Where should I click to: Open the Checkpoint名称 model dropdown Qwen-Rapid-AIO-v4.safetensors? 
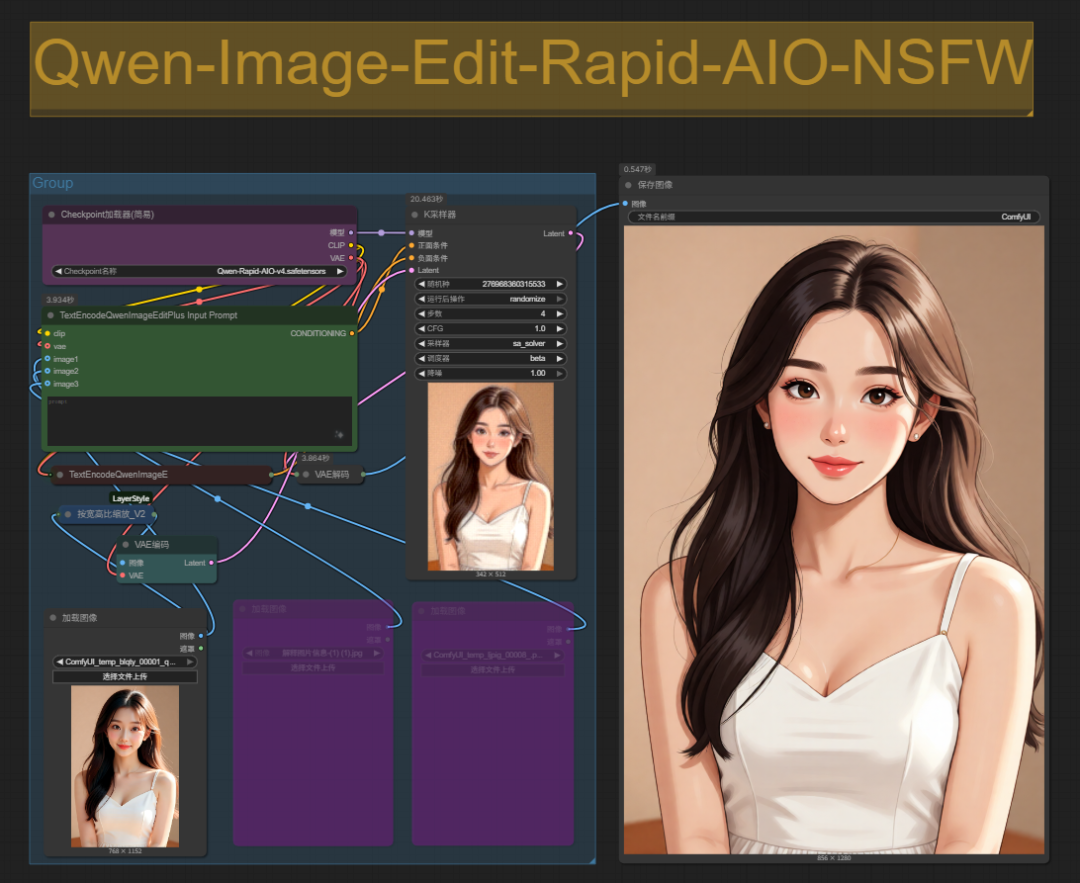click(199, 271)
